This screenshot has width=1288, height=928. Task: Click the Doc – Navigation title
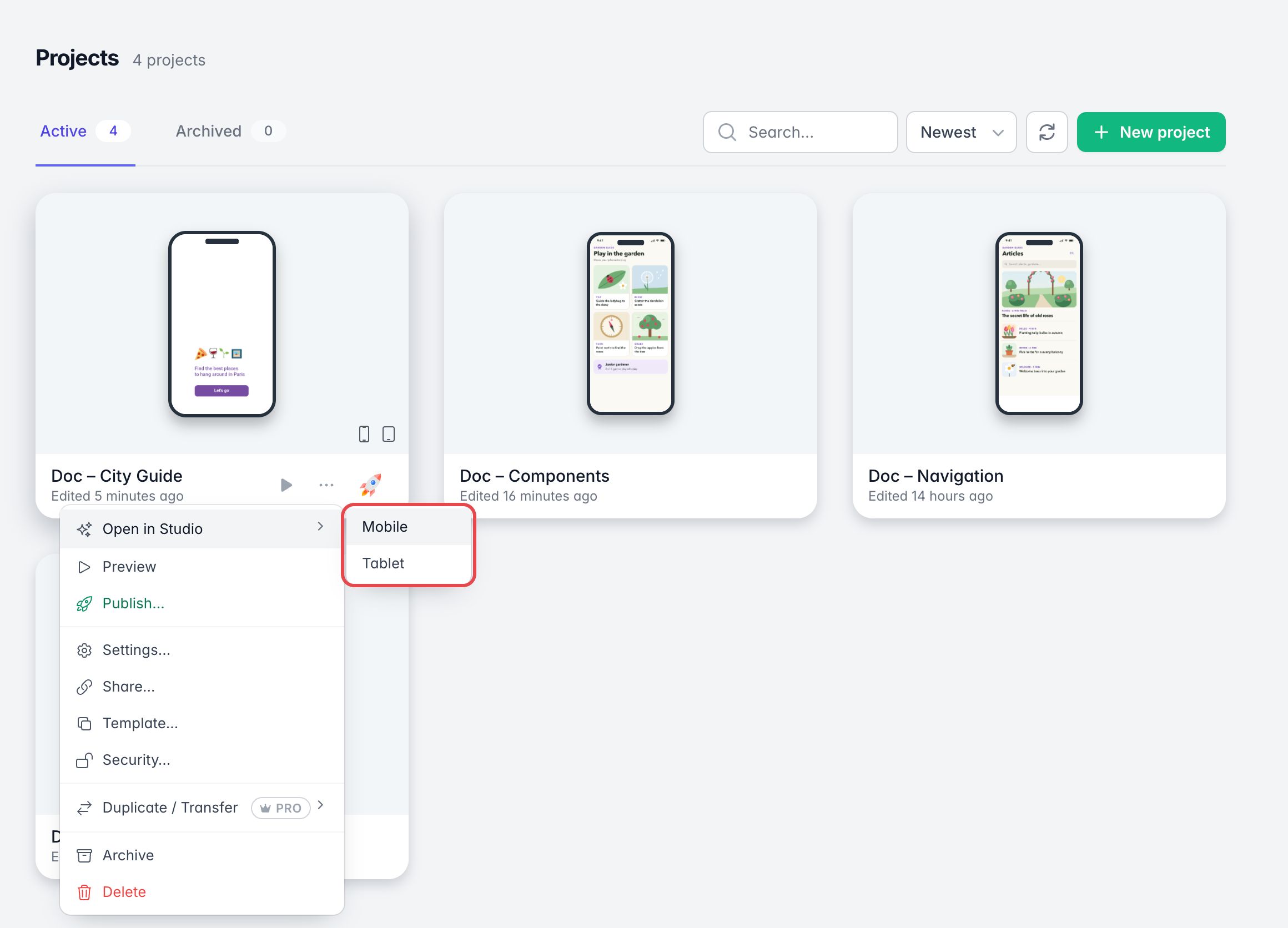[935, 476]
